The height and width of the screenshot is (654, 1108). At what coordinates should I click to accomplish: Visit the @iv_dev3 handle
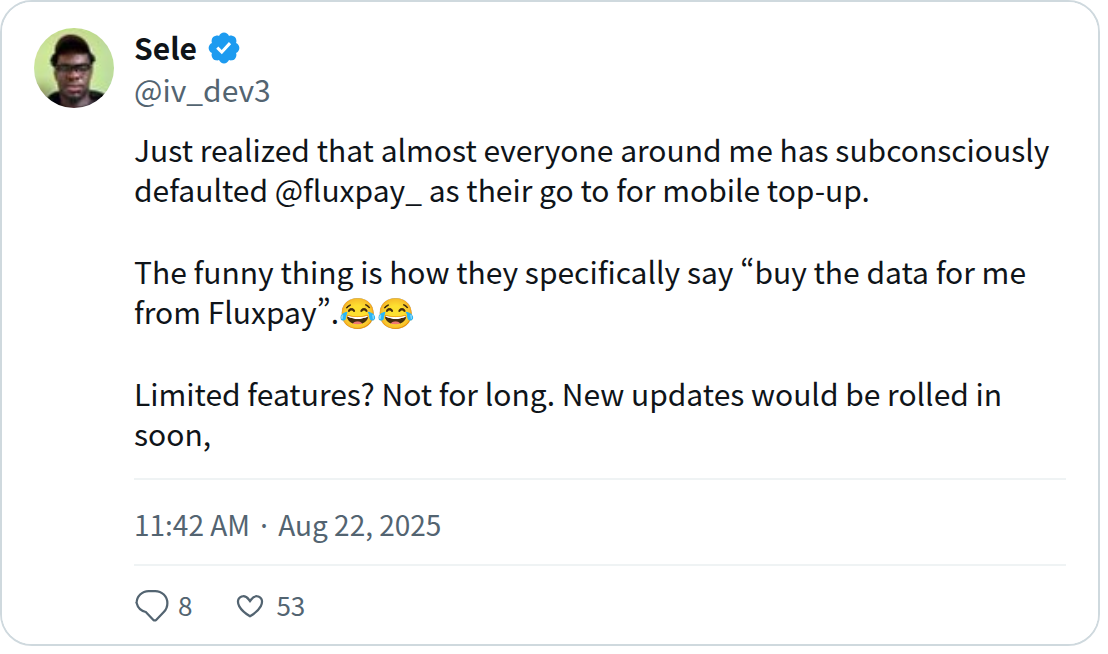tap(202, 92)
